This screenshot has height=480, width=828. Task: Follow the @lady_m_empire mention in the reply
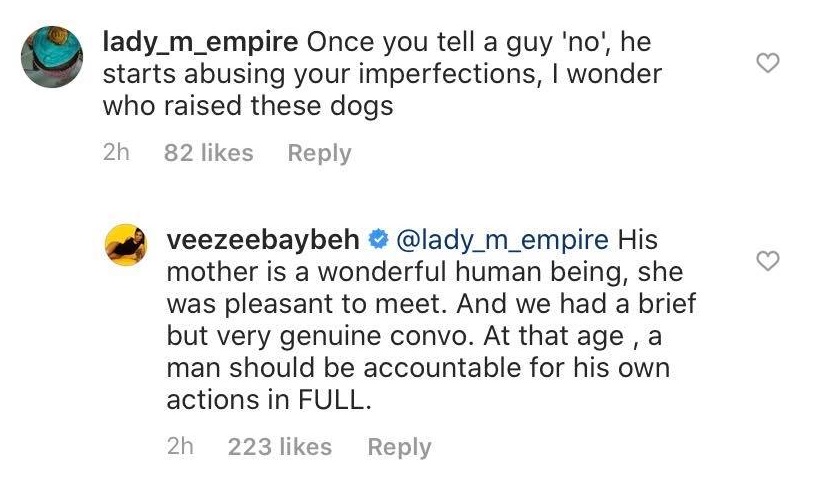502,240
